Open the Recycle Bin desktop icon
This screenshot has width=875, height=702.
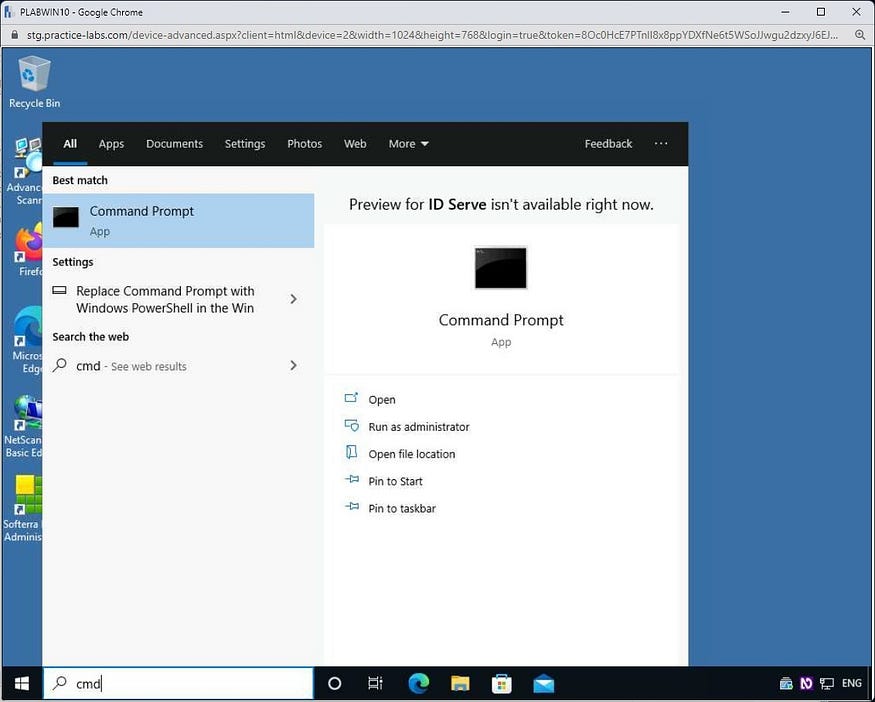click(x=34, y=83)
